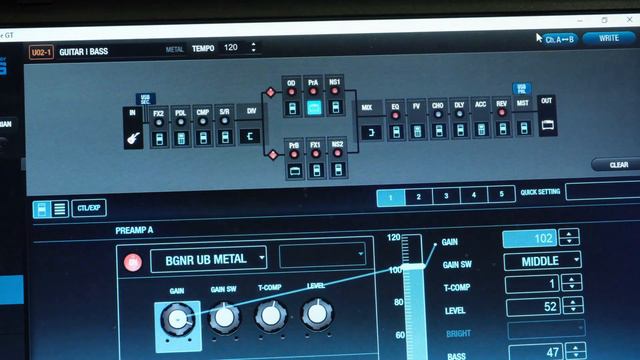Toggle the OD block on/off indicator
Screen dimensions: 640x360
click(291, 91)
